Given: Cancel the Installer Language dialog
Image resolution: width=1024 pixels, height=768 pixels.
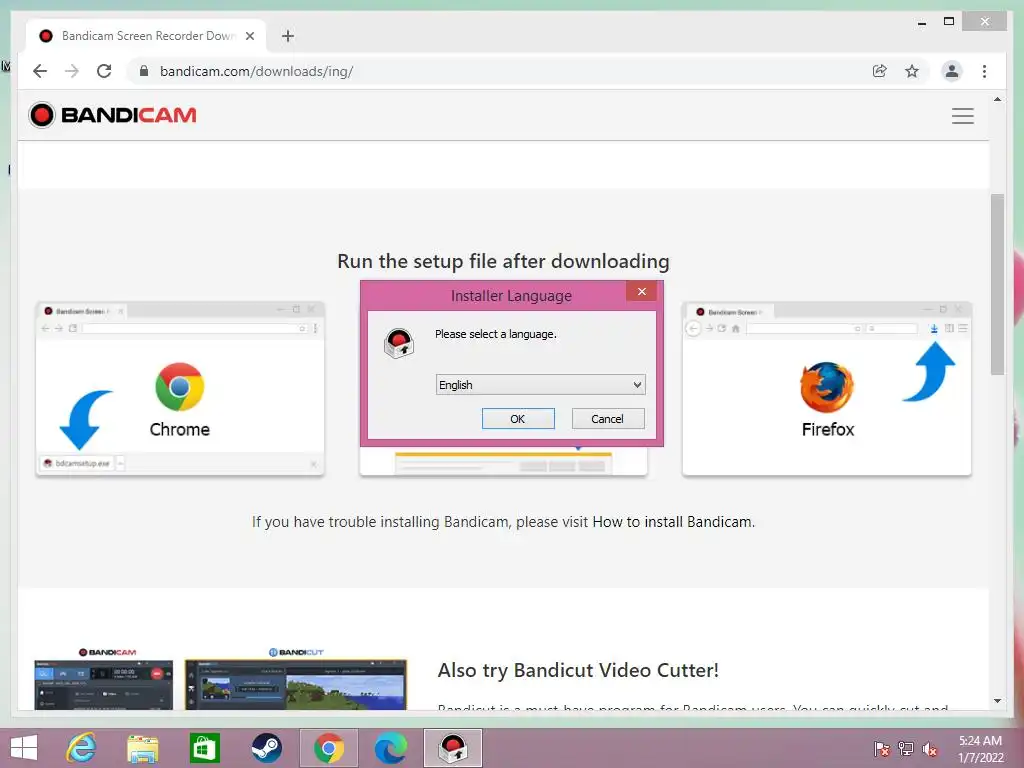Looking at the screenshot, I should pyautogui.click(x=607, y=419).
